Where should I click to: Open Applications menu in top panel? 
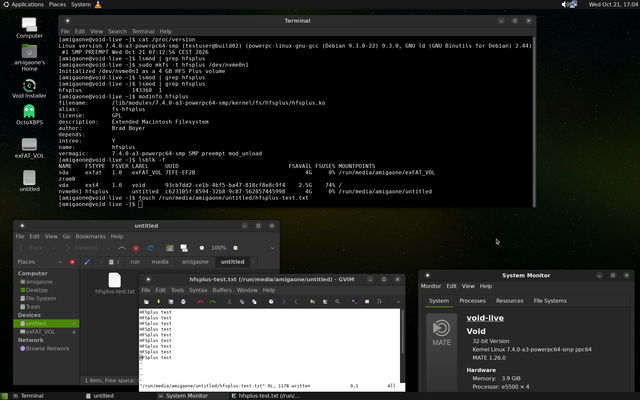24,4
